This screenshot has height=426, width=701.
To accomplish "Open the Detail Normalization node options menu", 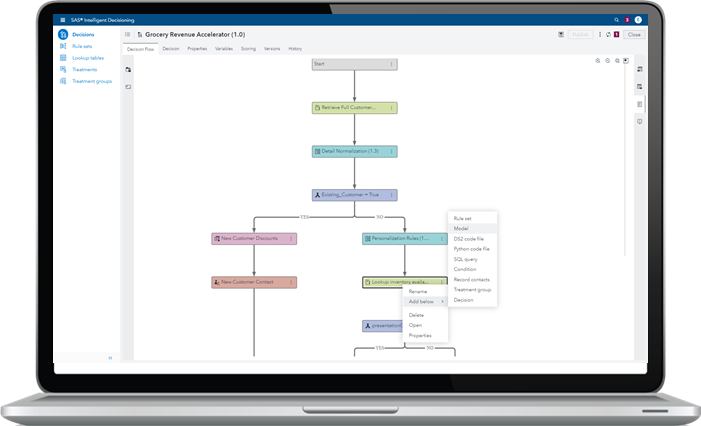I will click(x=391, y=152).
